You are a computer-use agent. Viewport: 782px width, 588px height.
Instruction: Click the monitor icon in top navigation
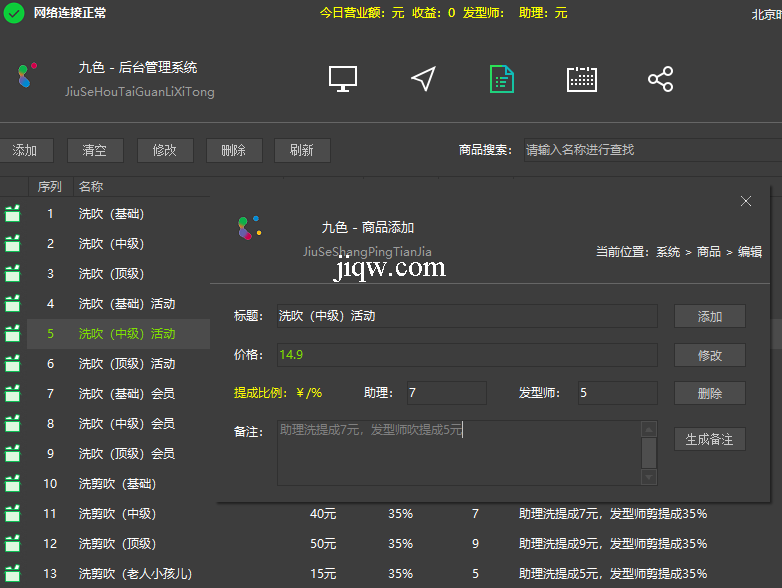tap(343, 80)
